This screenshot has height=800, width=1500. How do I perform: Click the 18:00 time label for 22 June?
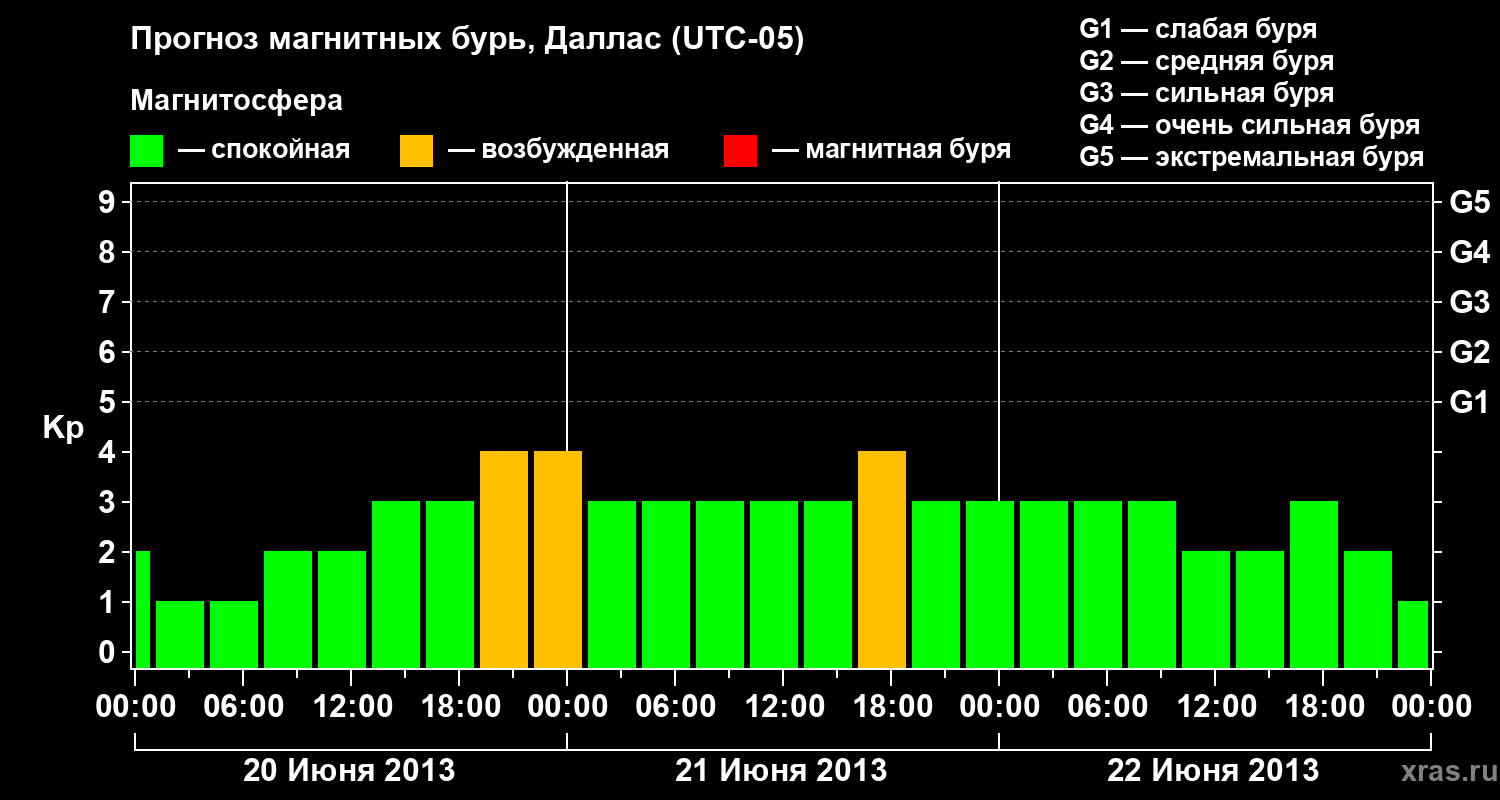[1323, 706]
